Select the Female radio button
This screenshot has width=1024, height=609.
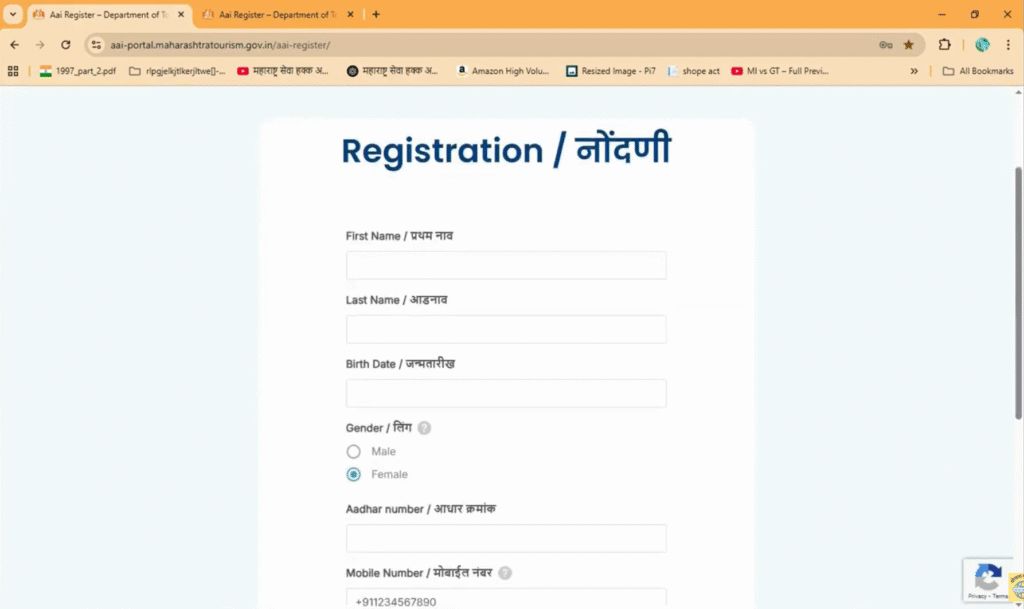click(x=353, y=474)
